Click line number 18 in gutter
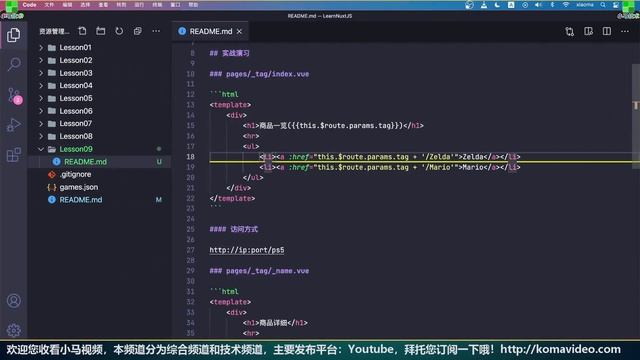The image size is (640, 360). coord(191,157)
